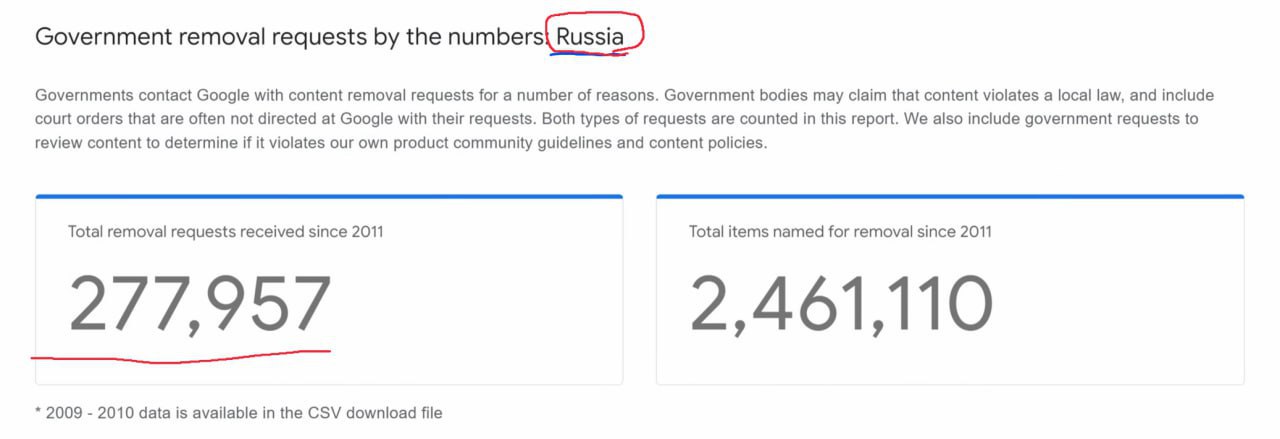This screenshot has width=1280, height=439.
Task: Click the 2,461,110 items number
Action: click(x=841, y=304)
